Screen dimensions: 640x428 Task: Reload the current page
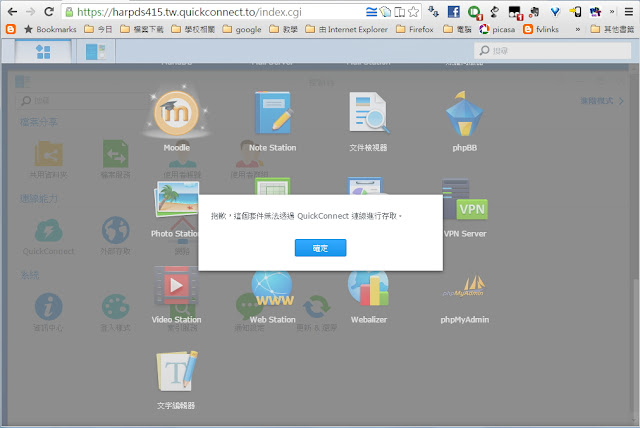tap(49, 12)
